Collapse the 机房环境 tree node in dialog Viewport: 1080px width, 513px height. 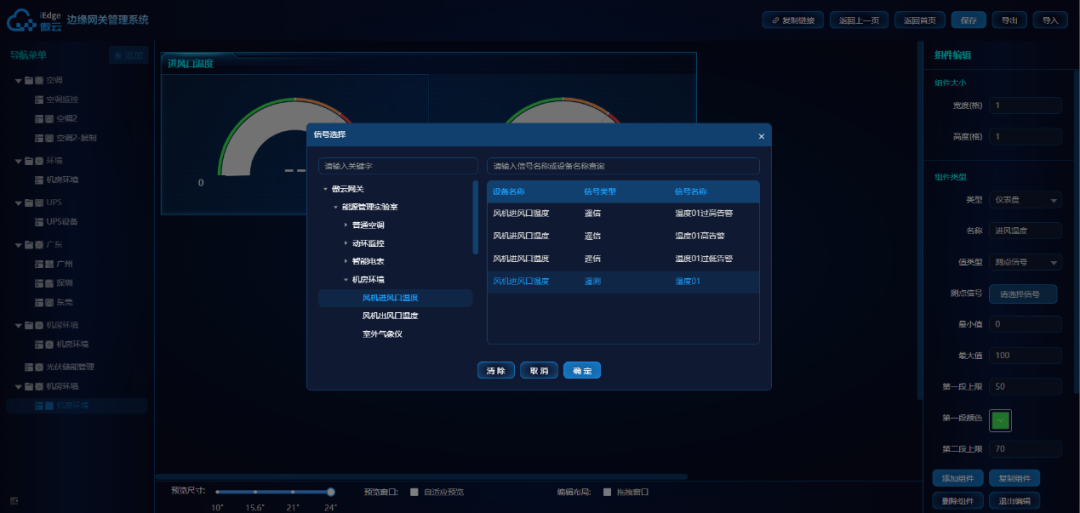click(x=346, y=280)
